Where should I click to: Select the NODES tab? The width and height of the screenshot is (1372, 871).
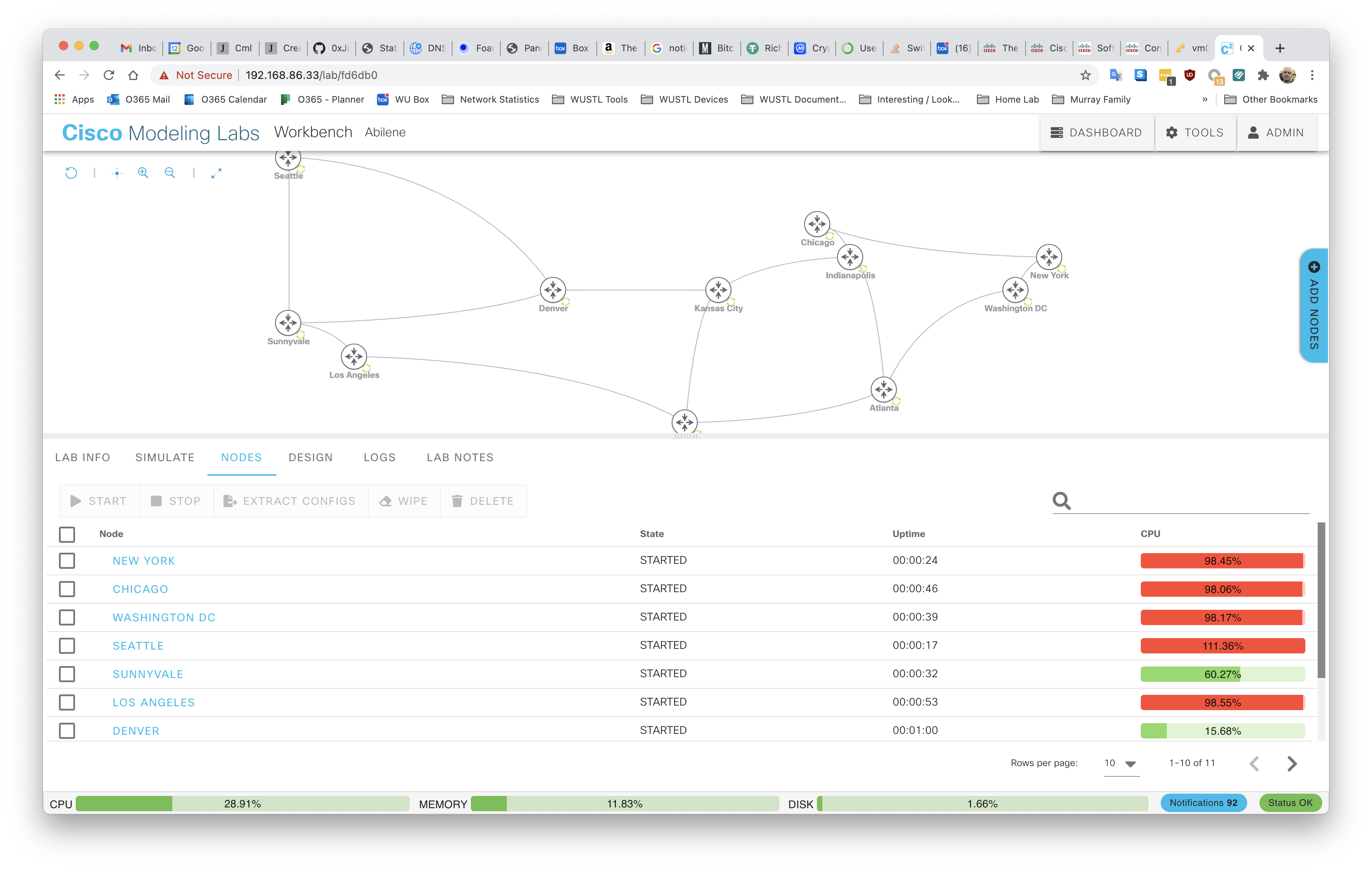(x=241, y=457)
